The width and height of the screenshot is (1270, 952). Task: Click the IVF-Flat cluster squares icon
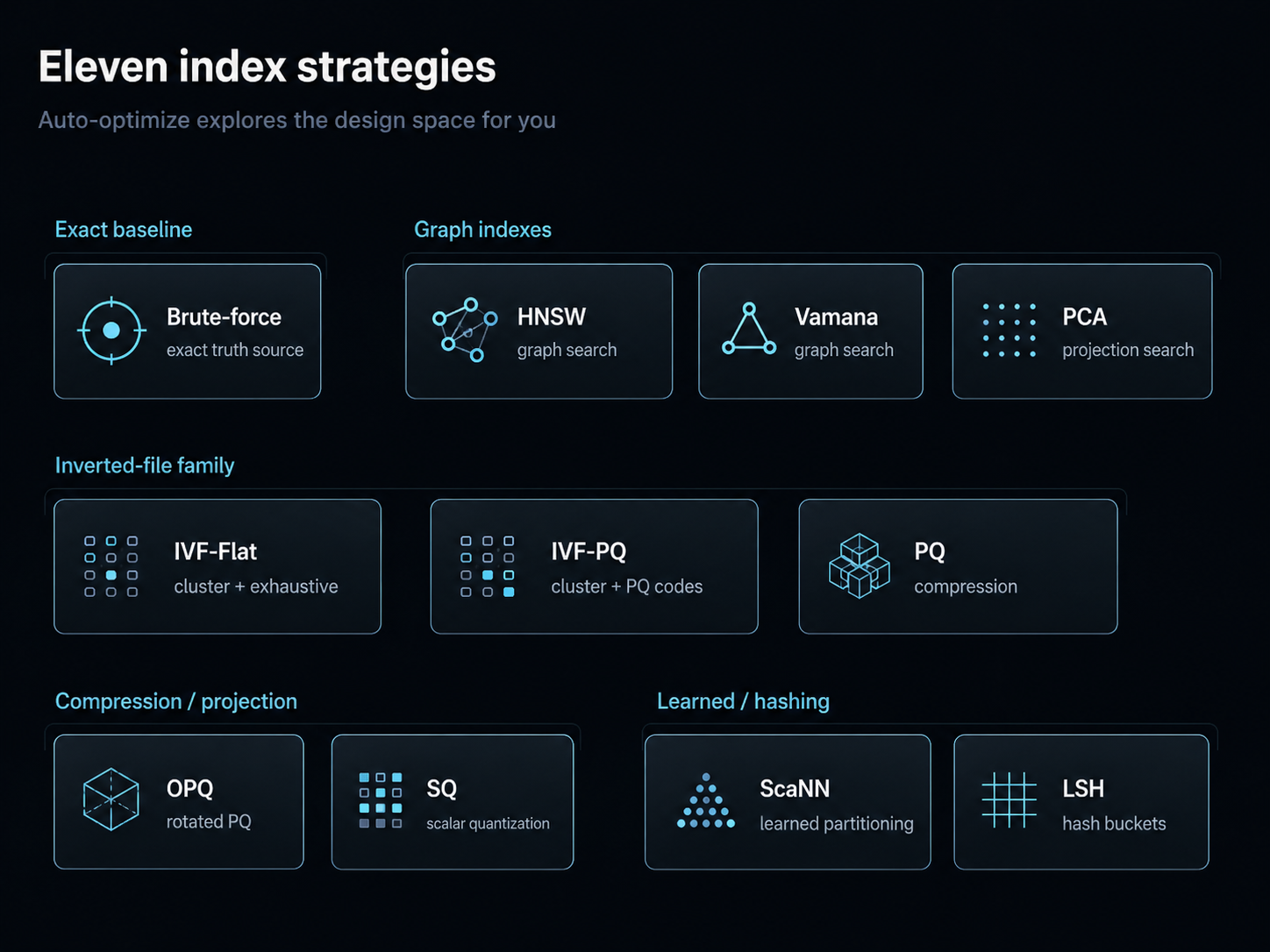point(111,566)
